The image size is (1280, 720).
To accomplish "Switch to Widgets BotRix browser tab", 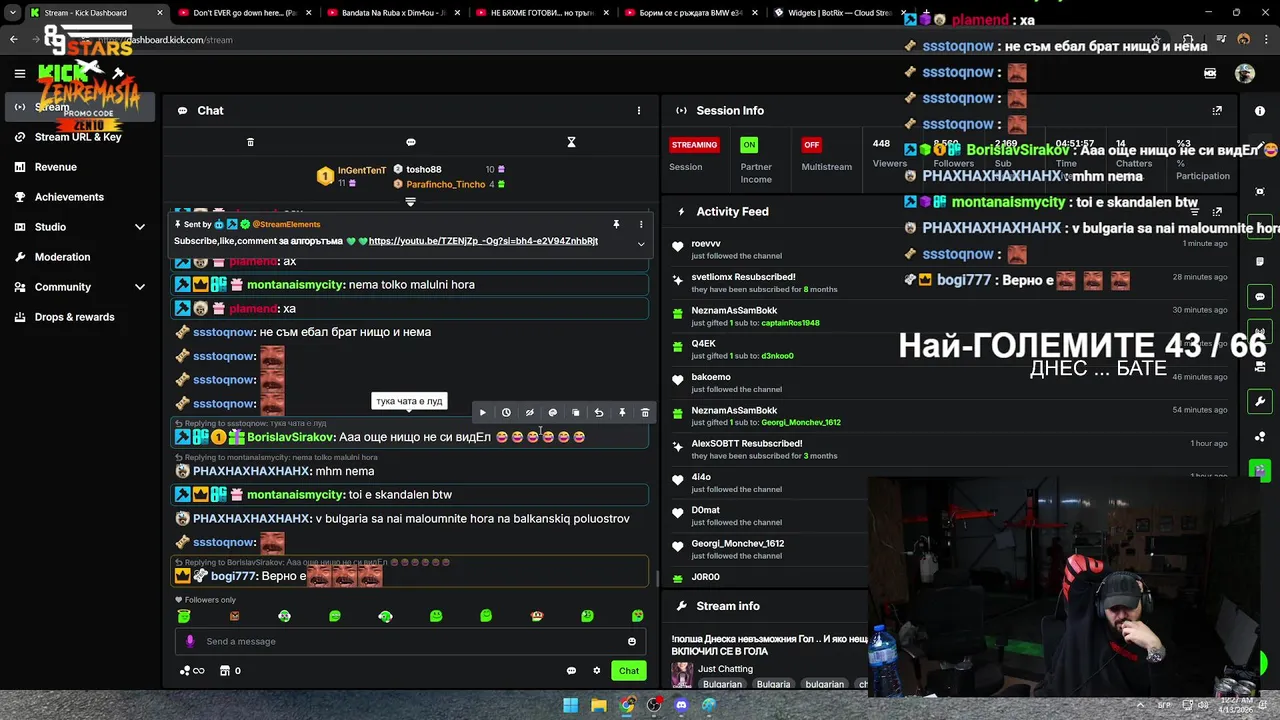I will [x=833, y=13].
